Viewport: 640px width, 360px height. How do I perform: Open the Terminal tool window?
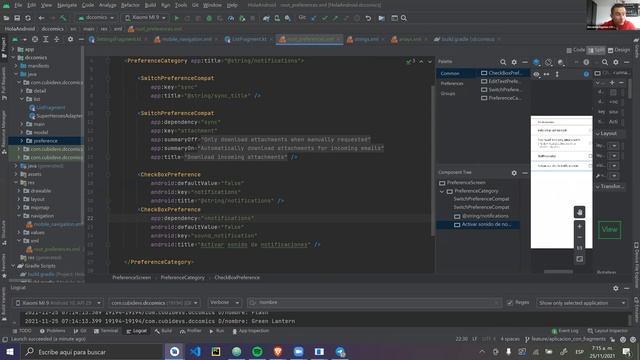(106, 331)
